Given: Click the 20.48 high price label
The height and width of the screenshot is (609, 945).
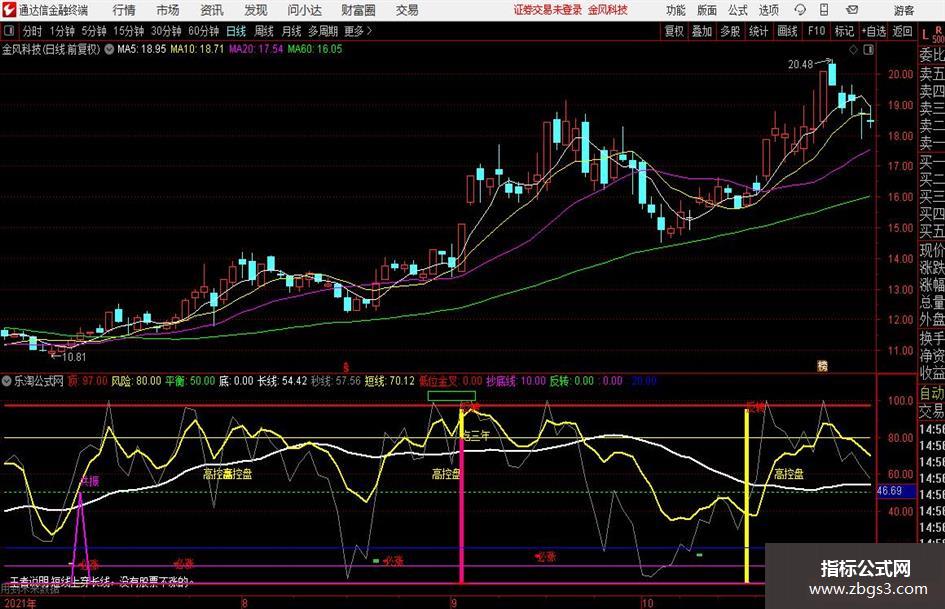Looking at the screenshot, I should tap(800, 64).
